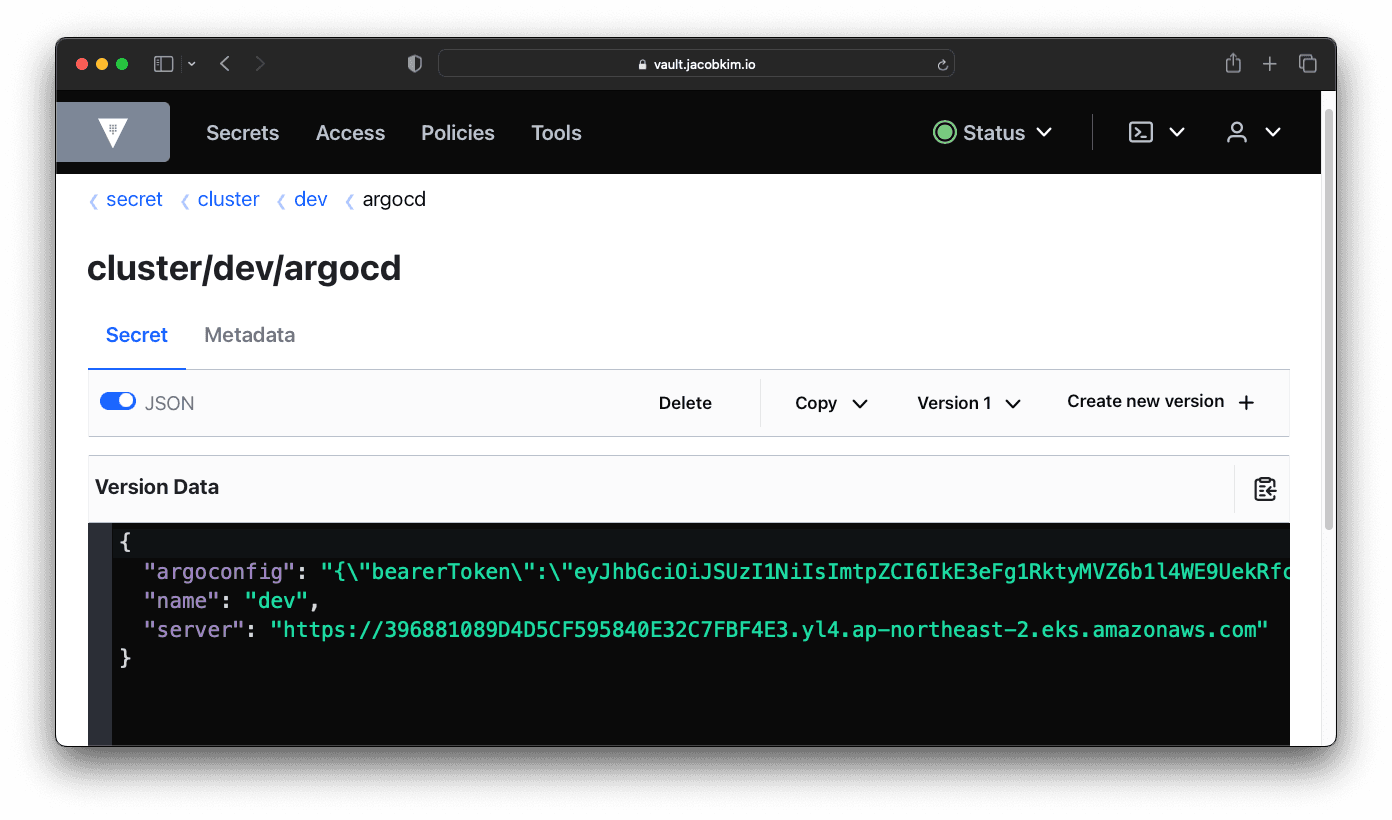1392x820 pixels.
Task: Switch to the Metadata tab
Action: point(249,335)
